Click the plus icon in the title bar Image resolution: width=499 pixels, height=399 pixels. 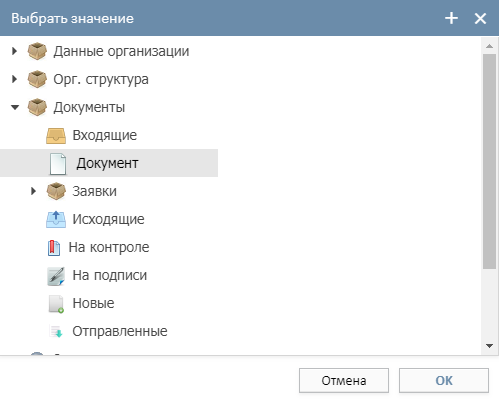451,18
